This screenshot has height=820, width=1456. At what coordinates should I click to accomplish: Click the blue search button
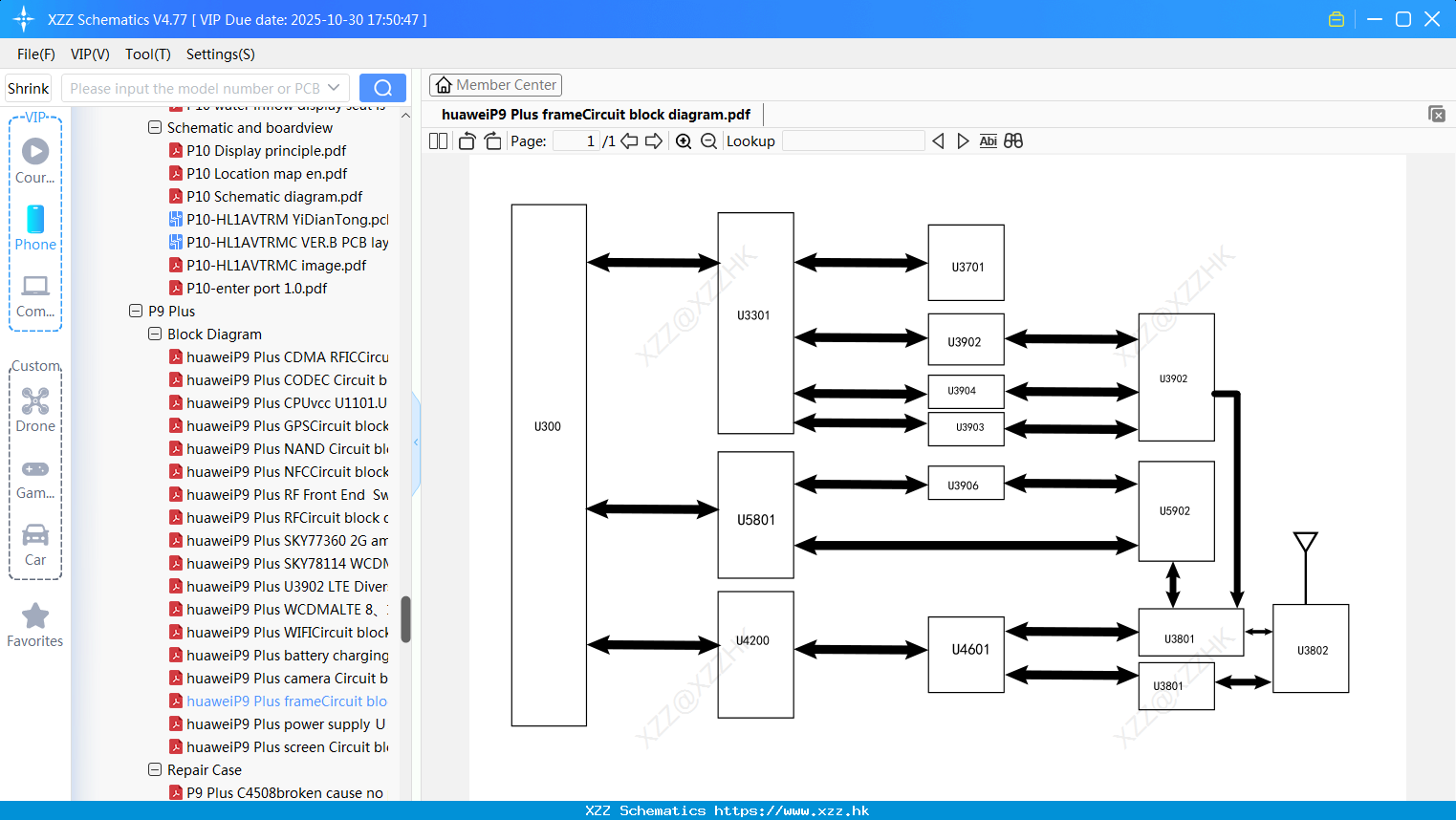[382, 88]
